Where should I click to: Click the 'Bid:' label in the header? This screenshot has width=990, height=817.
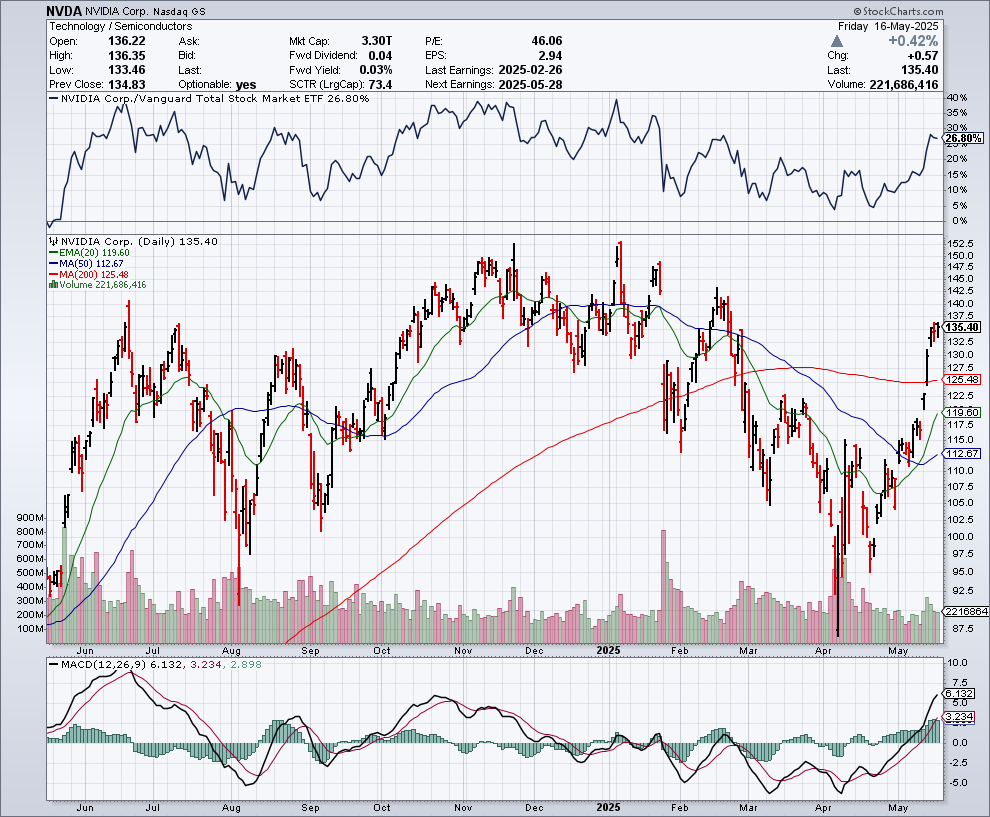pyautogui.click(x=187, y=56)
